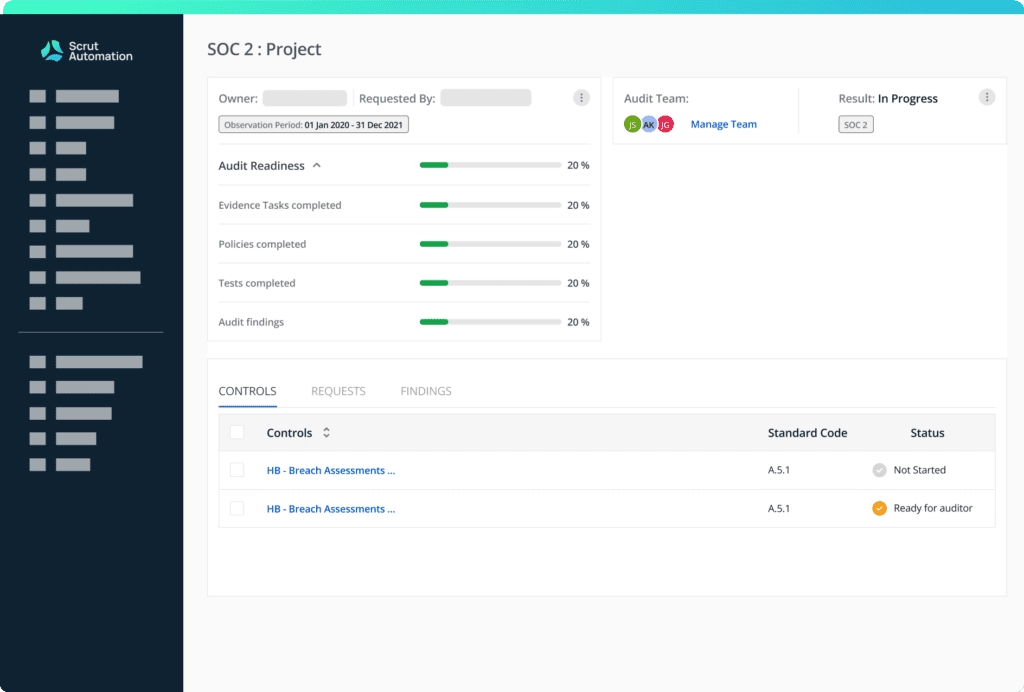Image resolution: width=1024 pixels, height=692 pixels.
Task: Open the three-dot menu on the Owner card
Action: pyautogui.click(x=581, y=97)
